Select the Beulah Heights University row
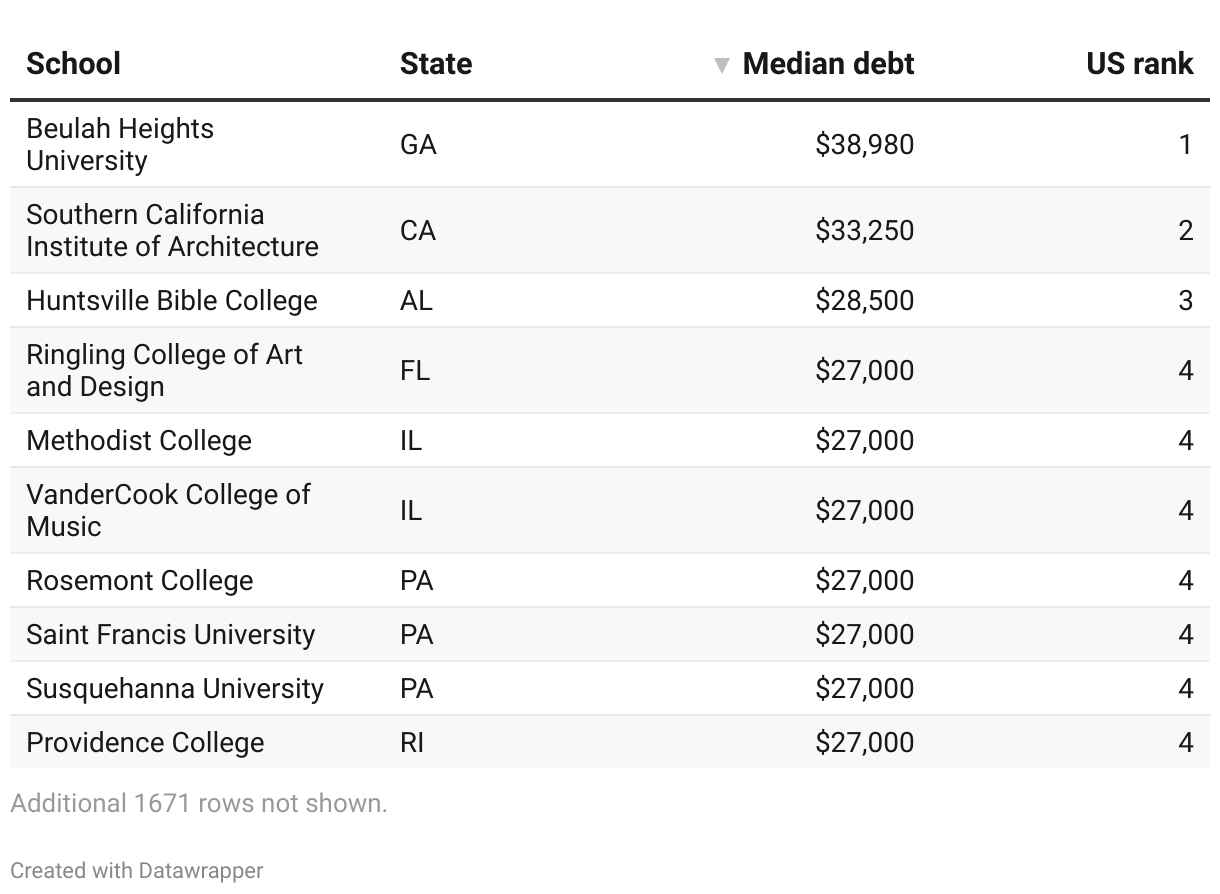1220x894 pixels. point(120,145)
